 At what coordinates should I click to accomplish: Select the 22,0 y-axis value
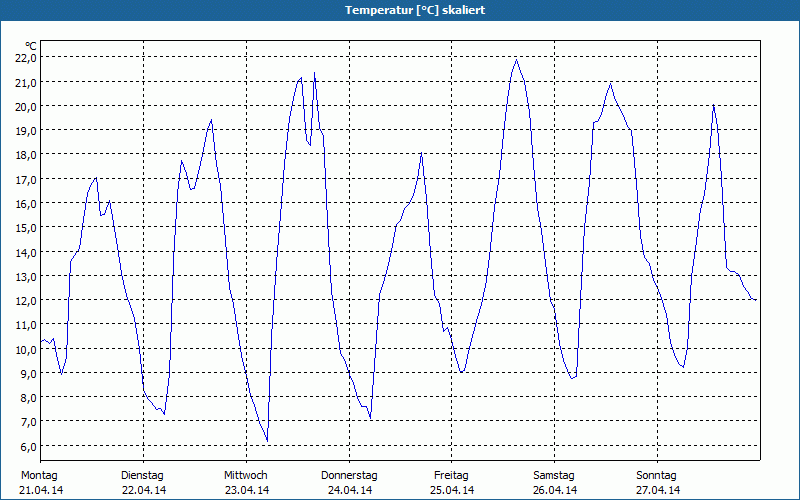click(26, 58)
